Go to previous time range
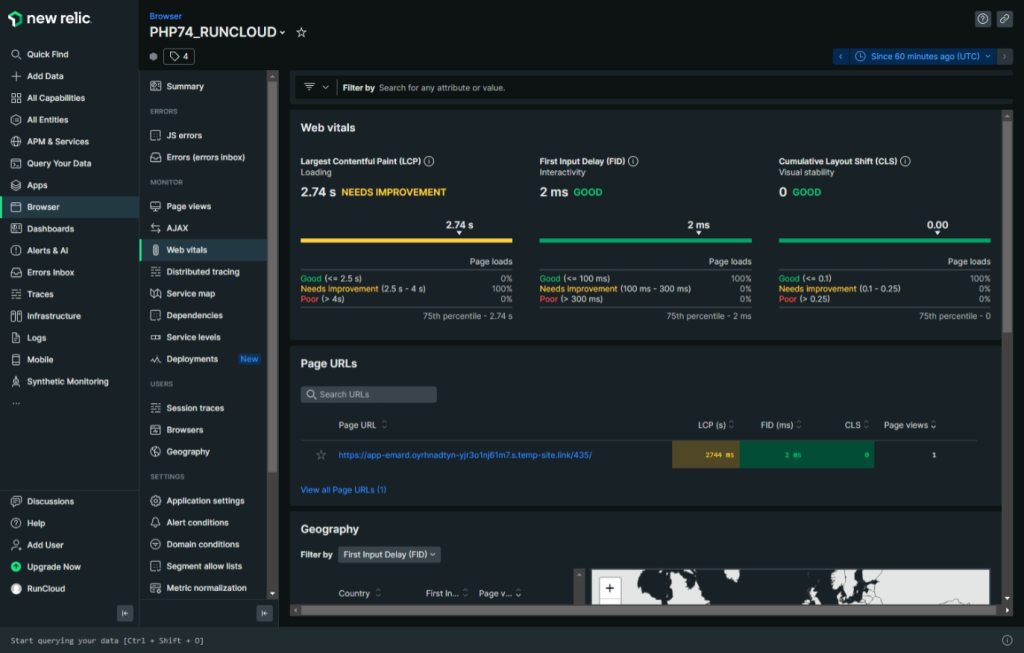Screen dimensions: 1024x653 click(840, 56)
